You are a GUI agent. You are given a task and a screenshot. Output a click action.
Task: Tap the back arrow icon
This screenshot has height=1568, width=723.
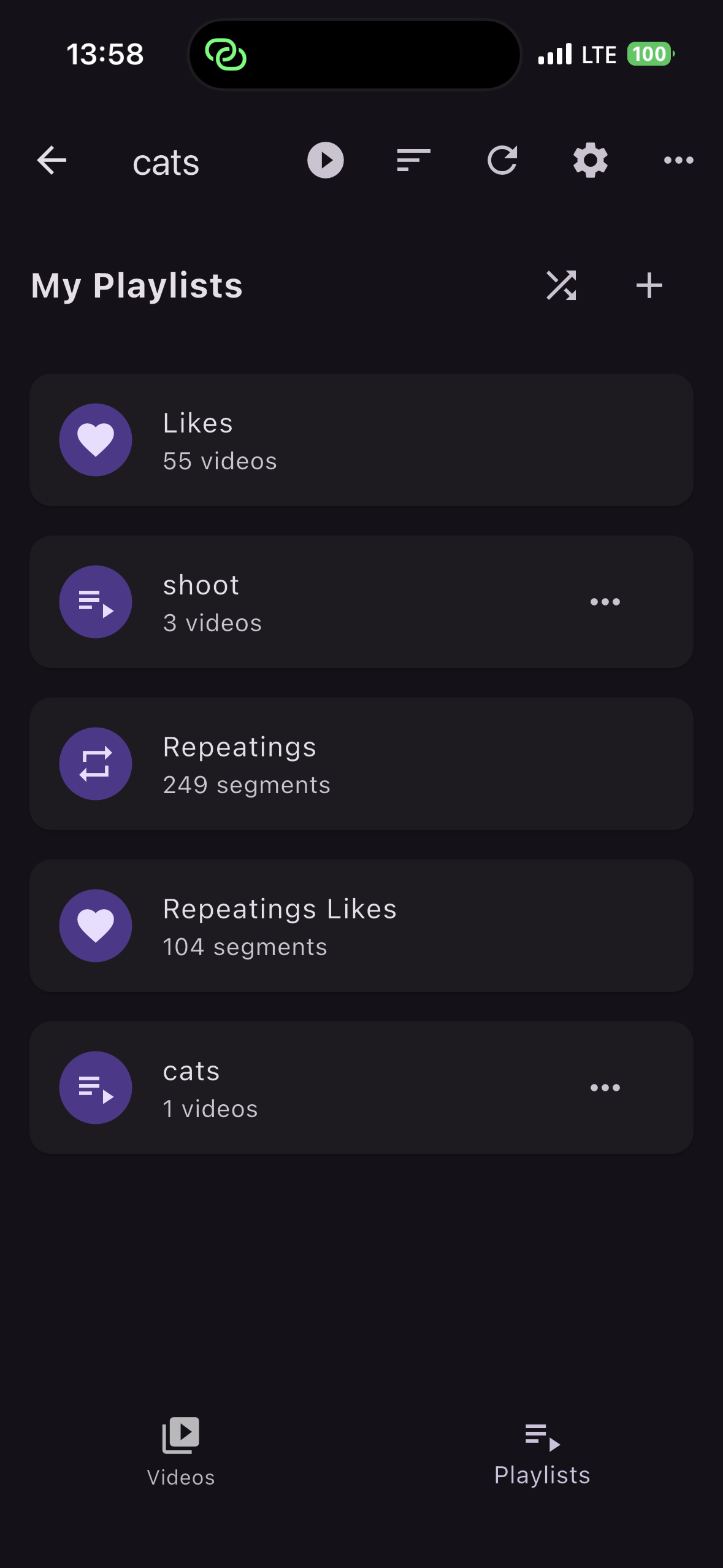52,161
